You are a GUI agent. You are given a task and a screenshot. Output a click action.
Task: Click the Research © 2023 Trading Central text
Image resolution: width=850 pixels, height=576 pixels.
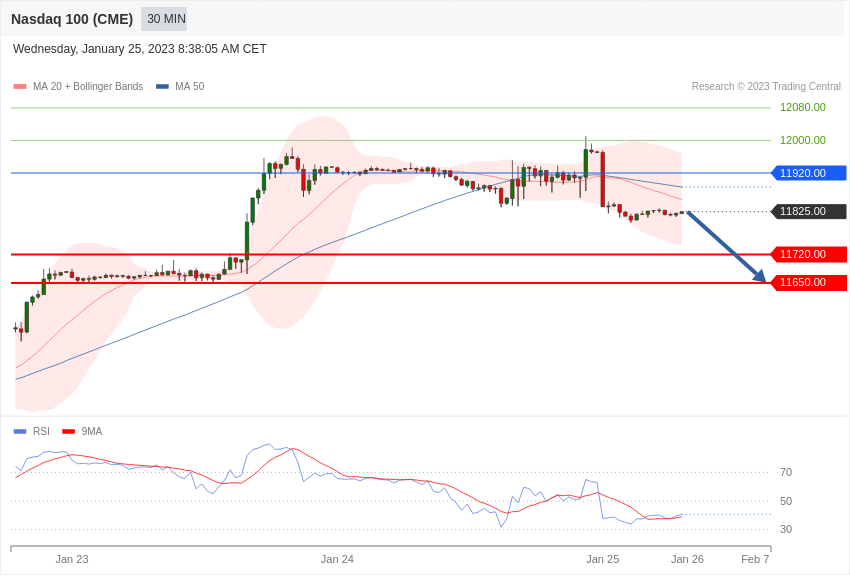[766, 86]
